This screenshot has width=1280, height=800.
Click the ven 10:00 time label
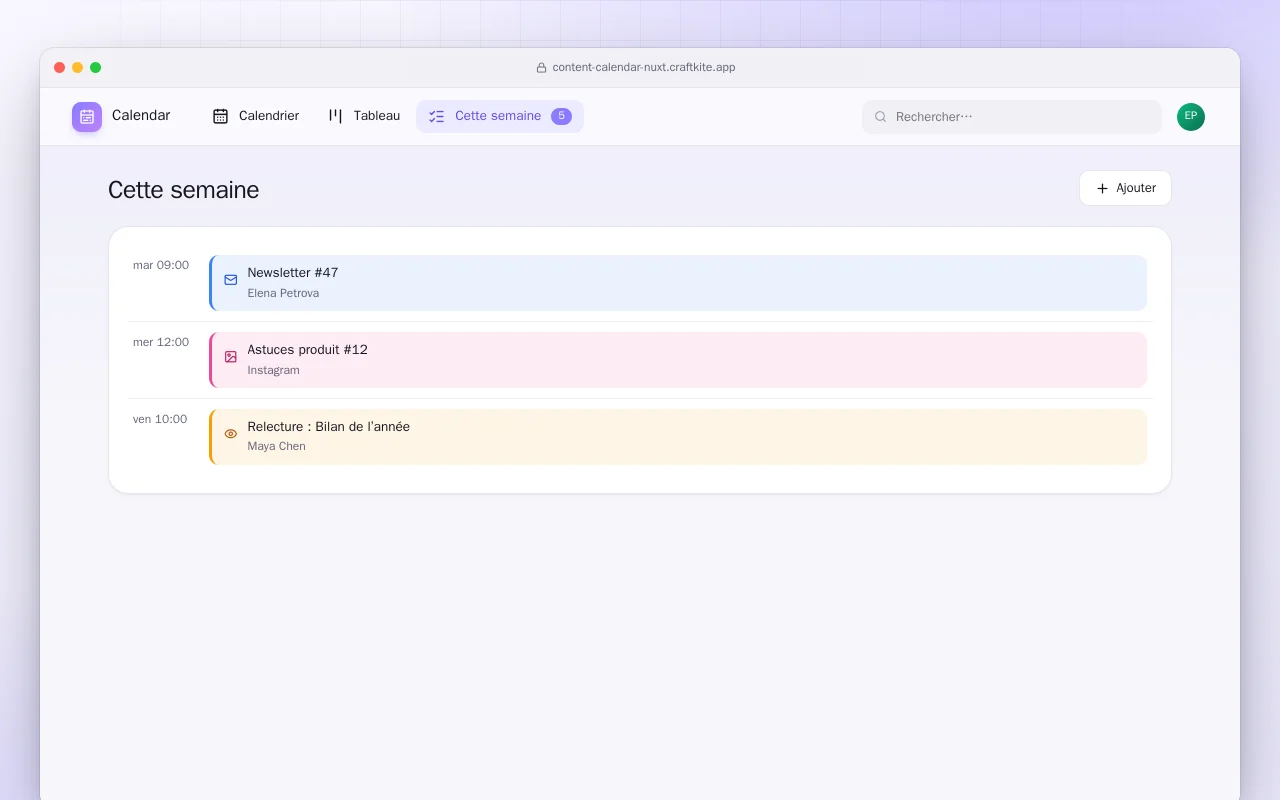coord(160,420)
